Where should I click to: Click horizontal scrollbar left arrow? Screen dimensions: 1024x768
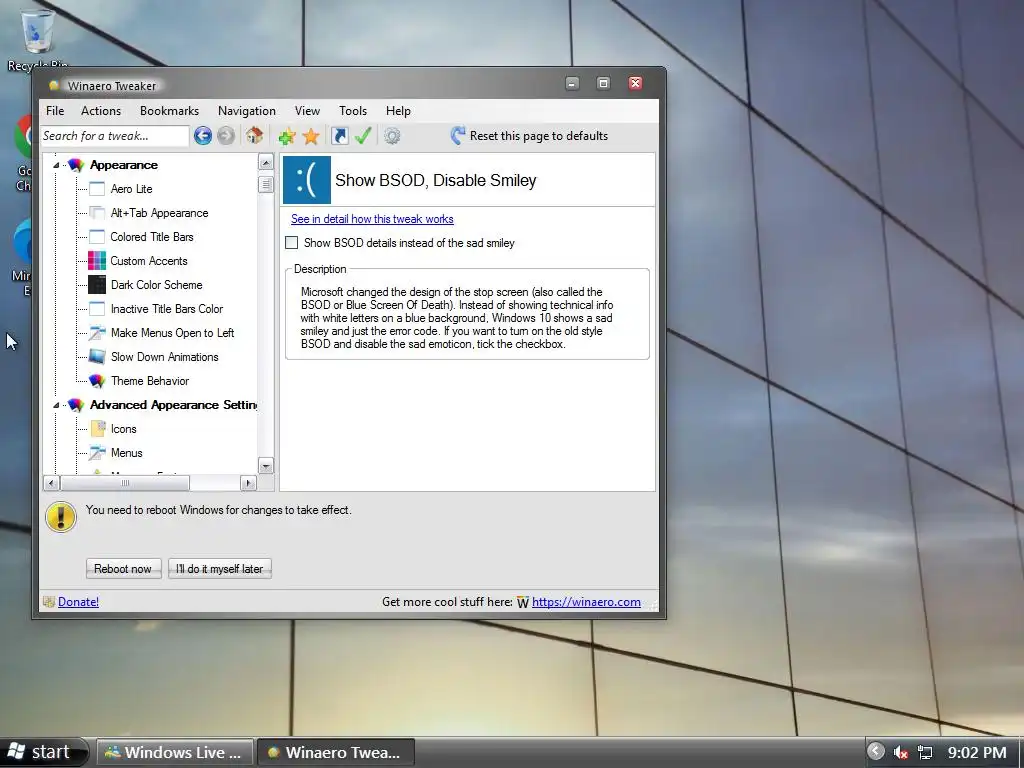tap(52, 483)
